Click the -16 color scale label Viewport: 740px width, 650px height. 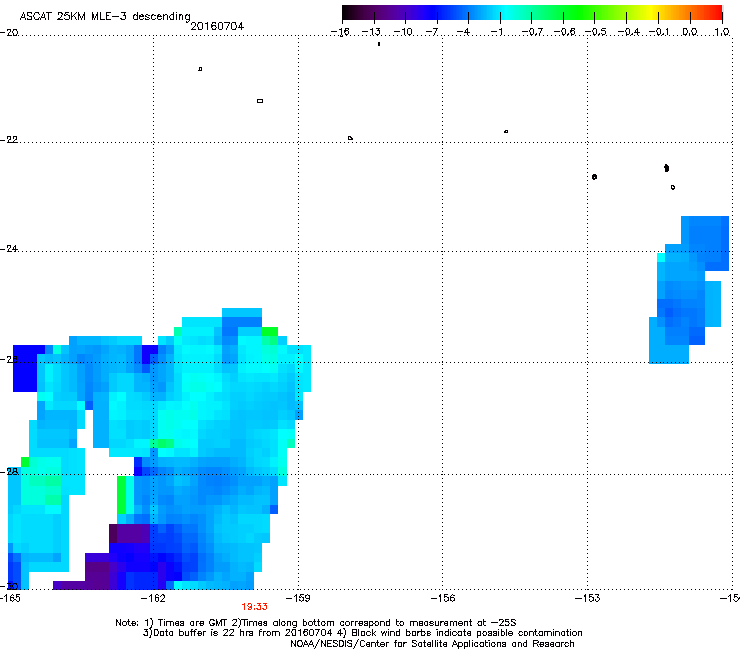click(340, 32)
